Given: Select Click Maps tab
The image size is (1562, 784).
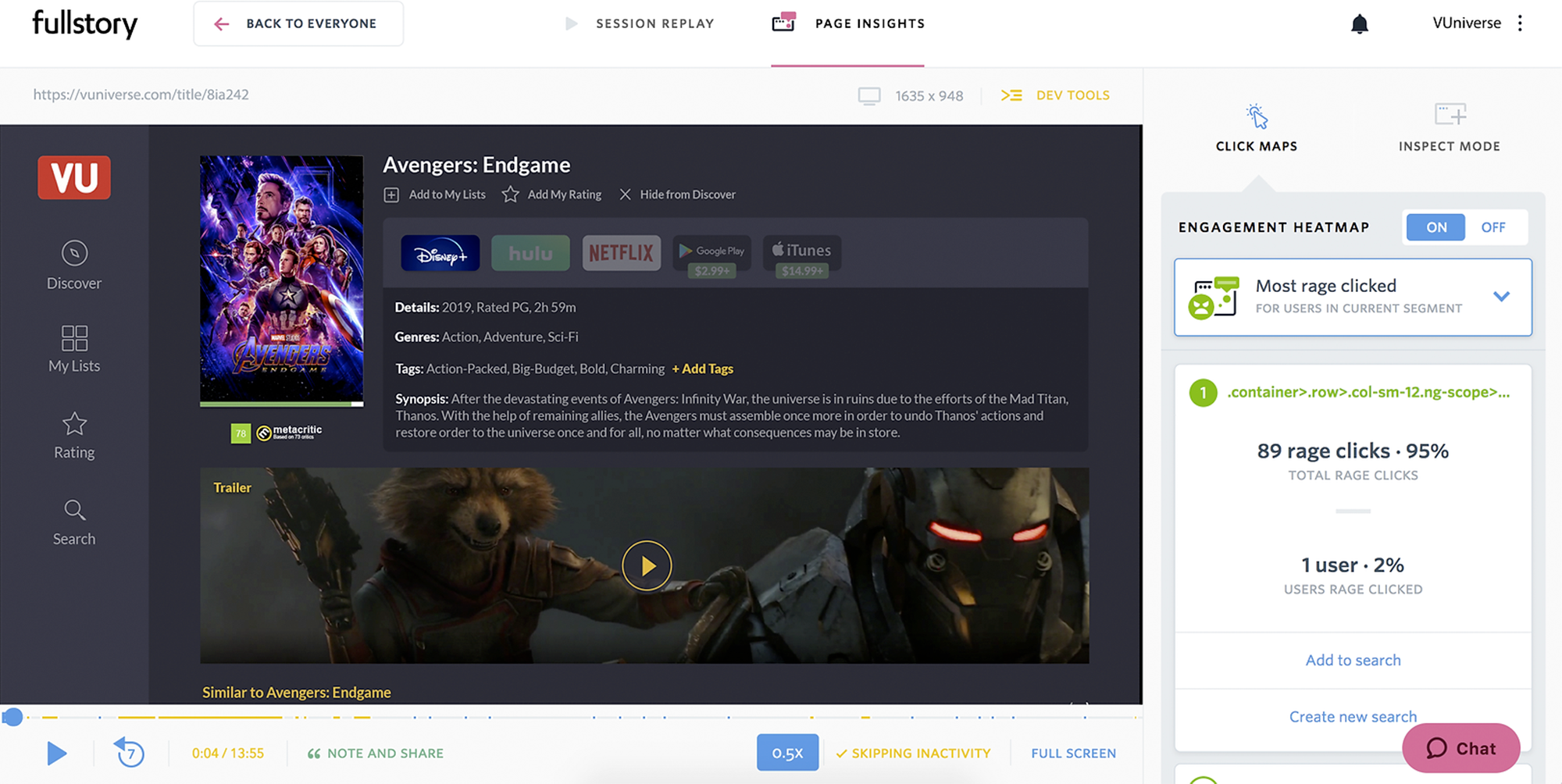Looking at the screenshot, I should click(1257, 128).
